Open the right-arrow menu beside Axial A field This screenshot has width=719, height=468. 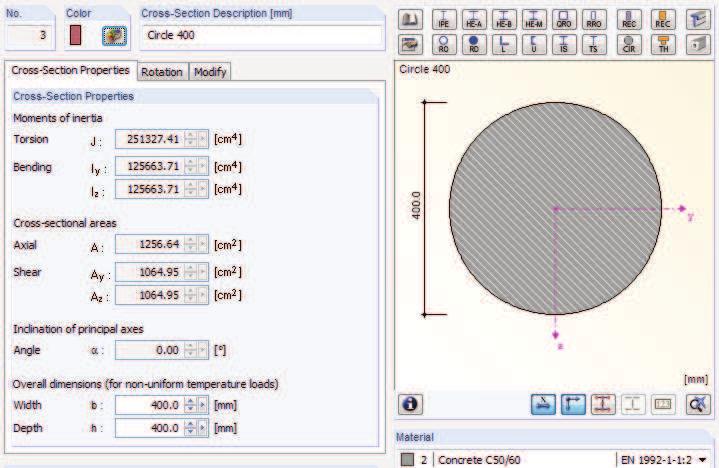point(202,244)
